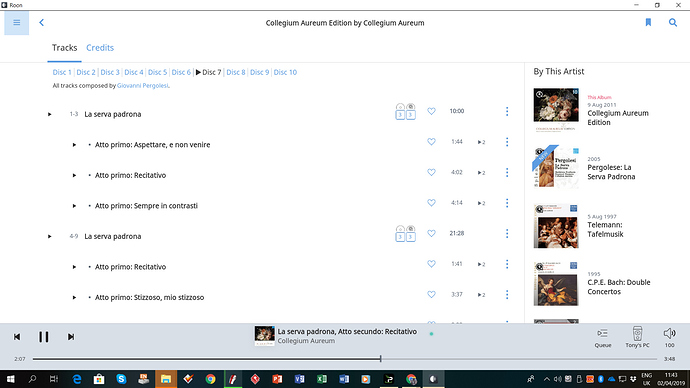Screen dimensions: 690x388
Task: Favorite the 21:28 La serva padrona work
Action: tap(431, 233)
